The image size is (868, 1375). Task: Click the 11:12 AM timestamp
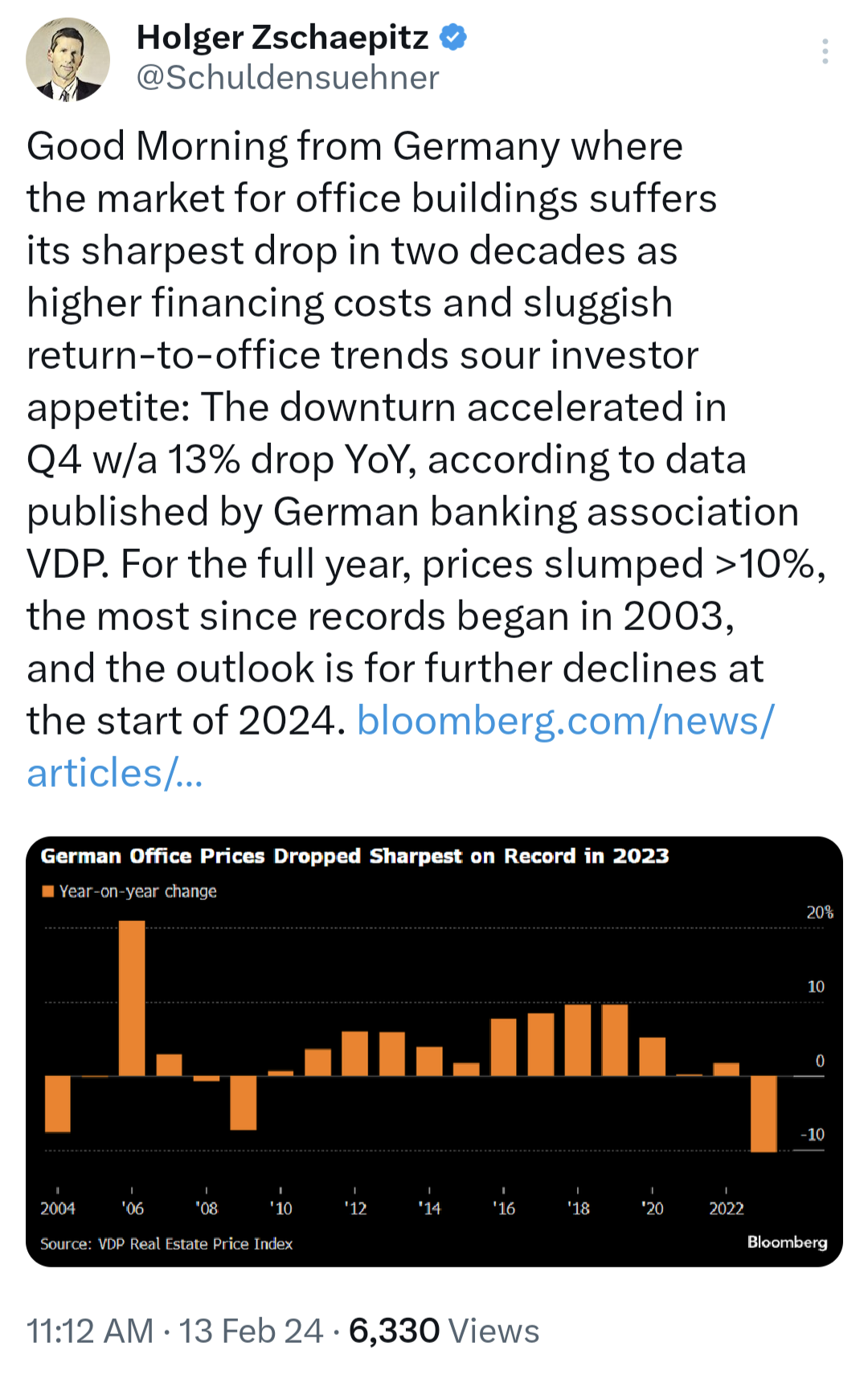click(90, 1331)
